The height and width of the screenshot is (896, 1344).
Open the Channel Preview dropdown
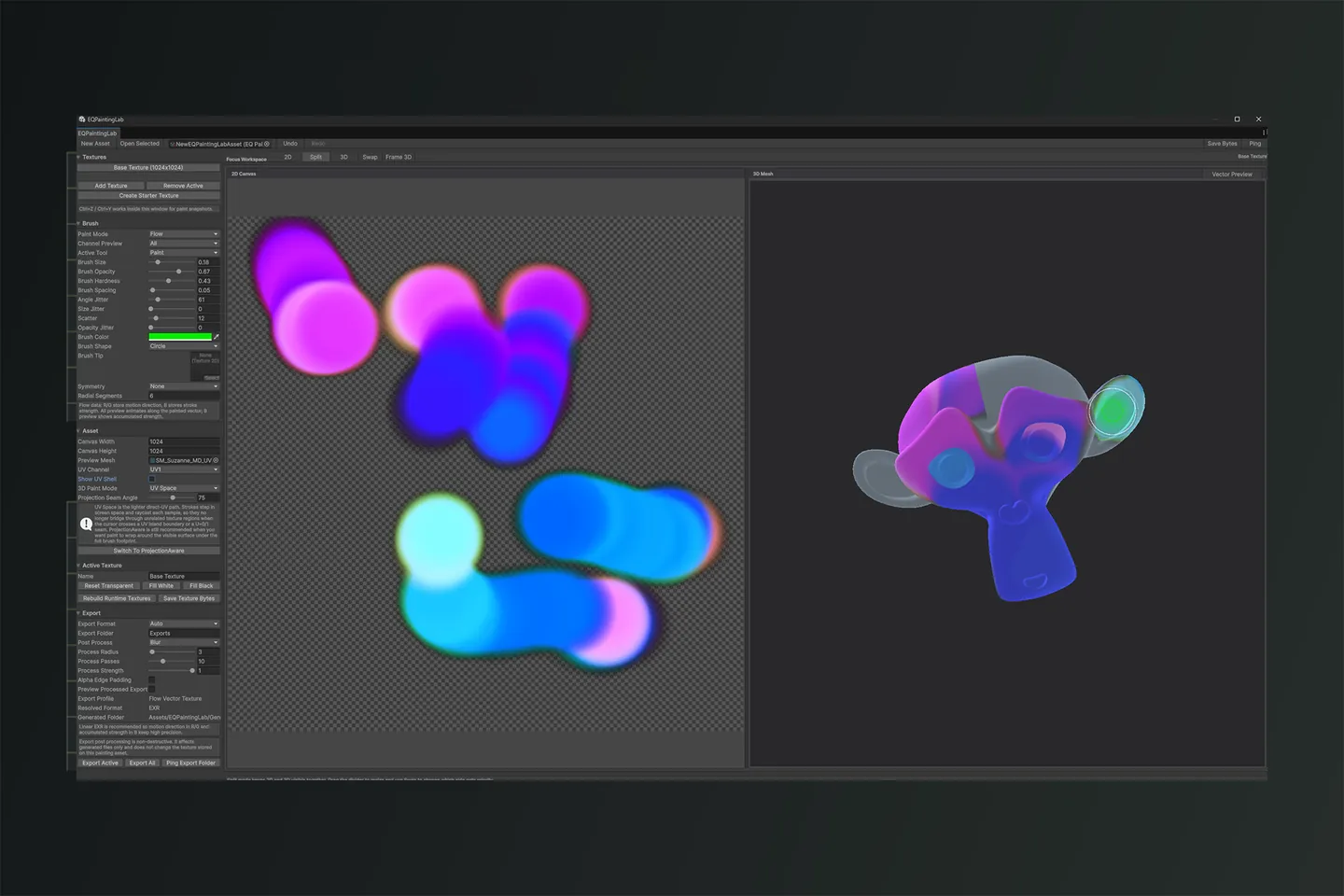[184, 244]
